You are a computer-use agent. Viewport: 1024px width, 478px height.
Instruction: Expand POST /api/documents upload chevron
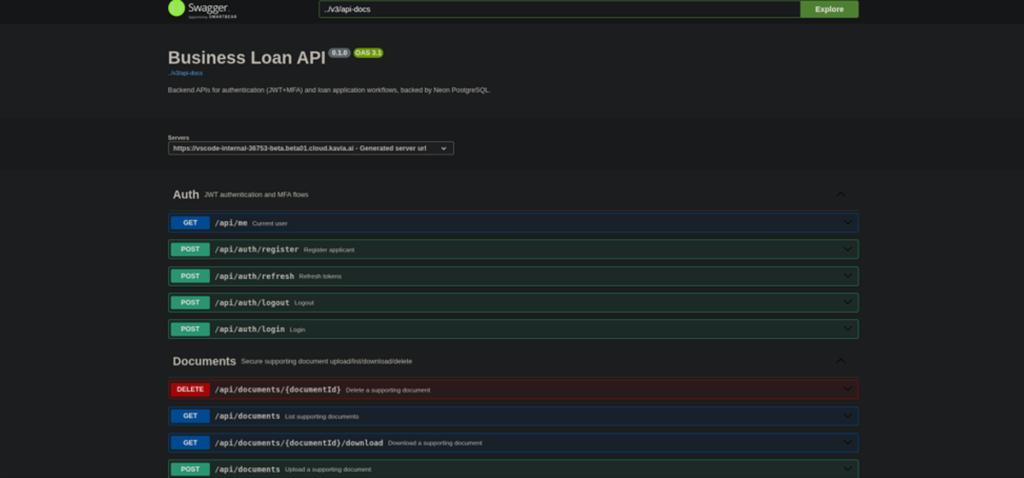tap(848, 469)
